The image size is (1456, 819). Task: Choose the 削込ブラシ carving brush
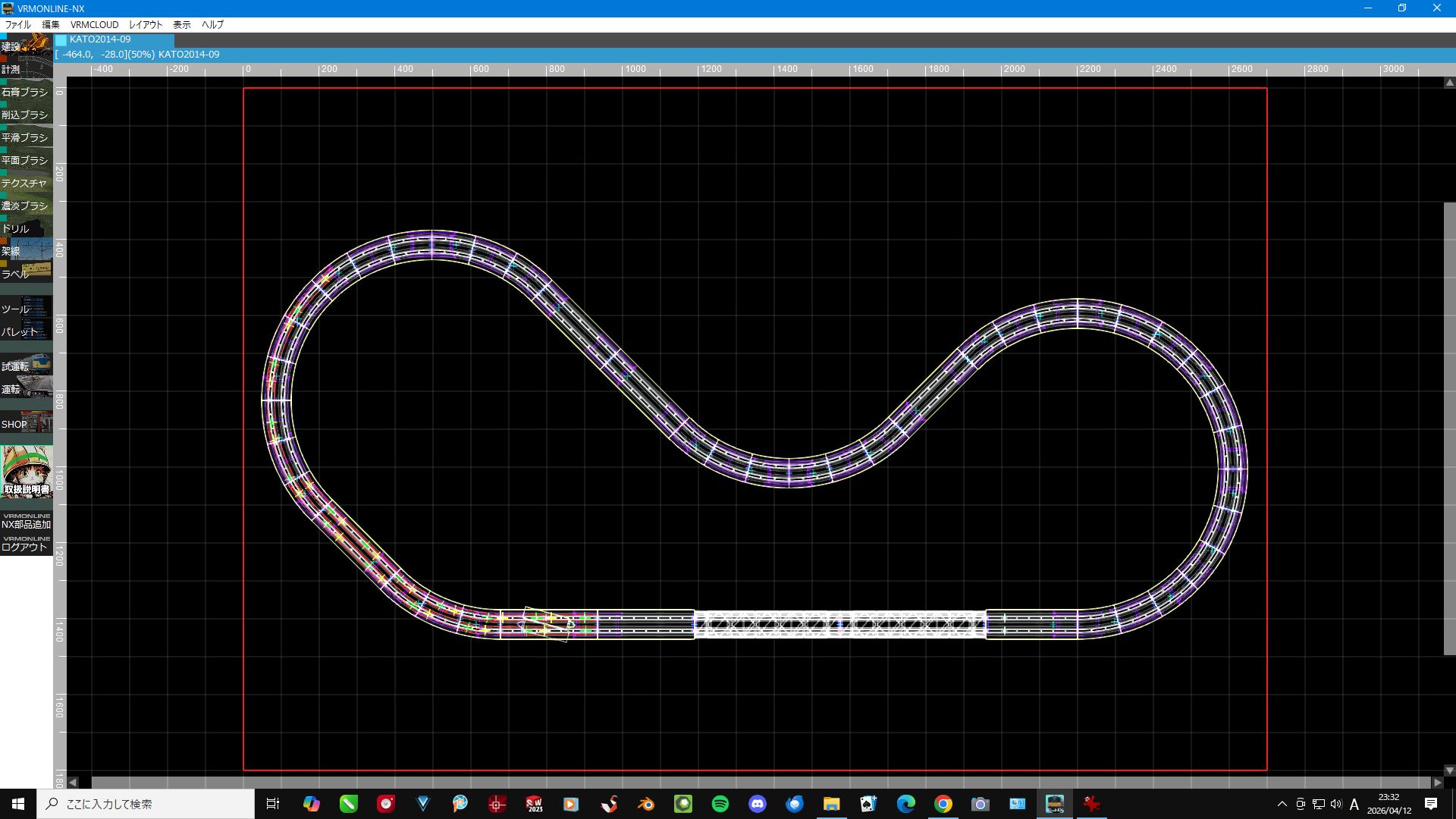27,114
